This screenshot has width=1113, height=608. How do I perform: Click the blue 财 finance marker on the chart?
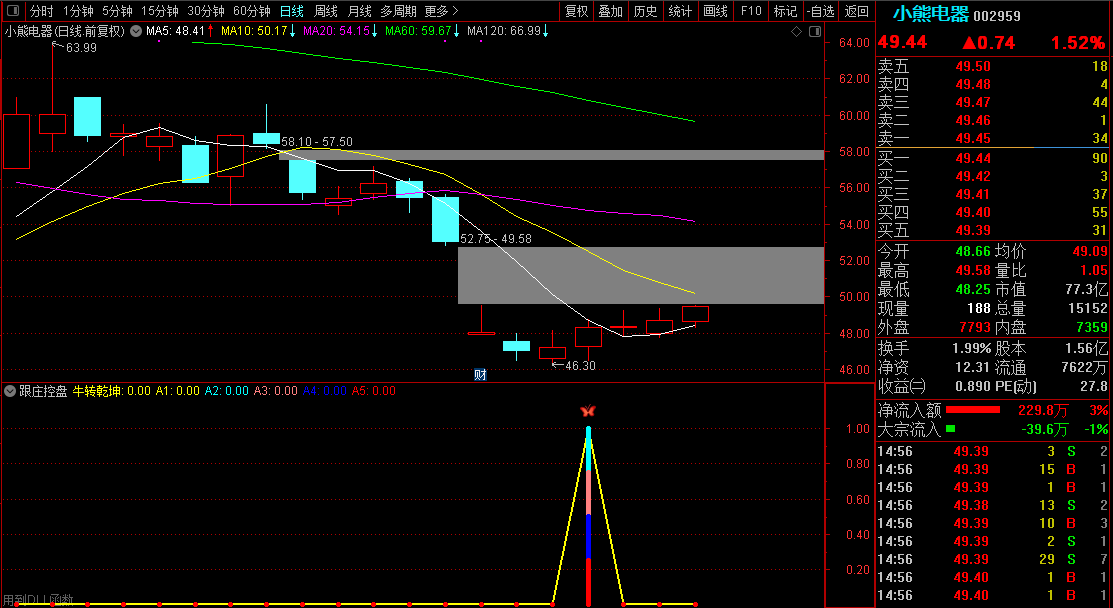480,375
